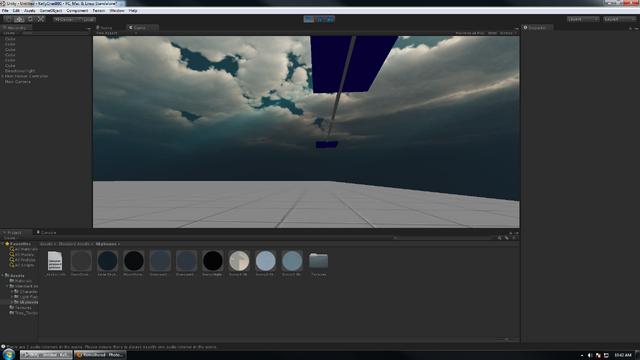Select the Hand tool in the toolbar
The image size is (640, 360).
click(x=9, y=19)
